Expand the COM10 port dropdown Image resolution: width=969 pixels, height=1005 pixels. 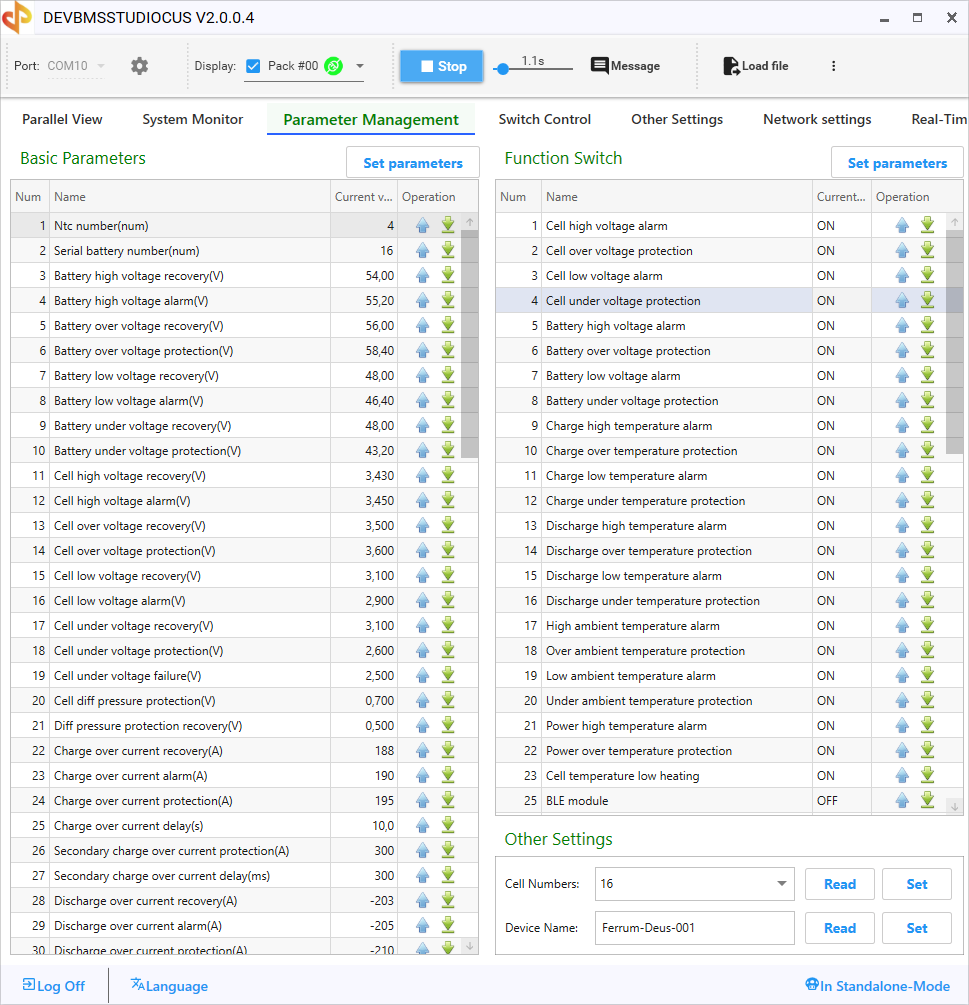[101, 67]
